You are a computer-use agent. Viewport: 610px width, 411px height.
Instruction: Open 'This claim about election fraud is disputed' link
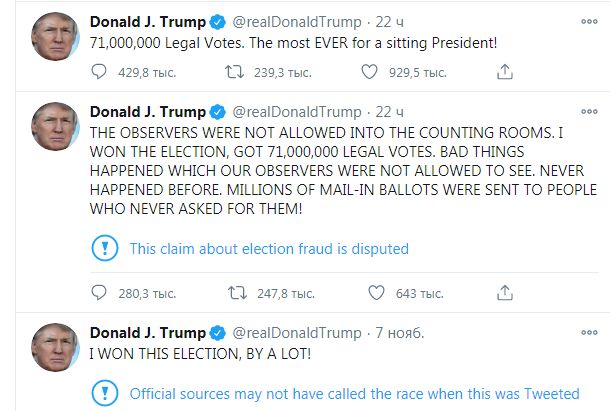click(269, 249)
